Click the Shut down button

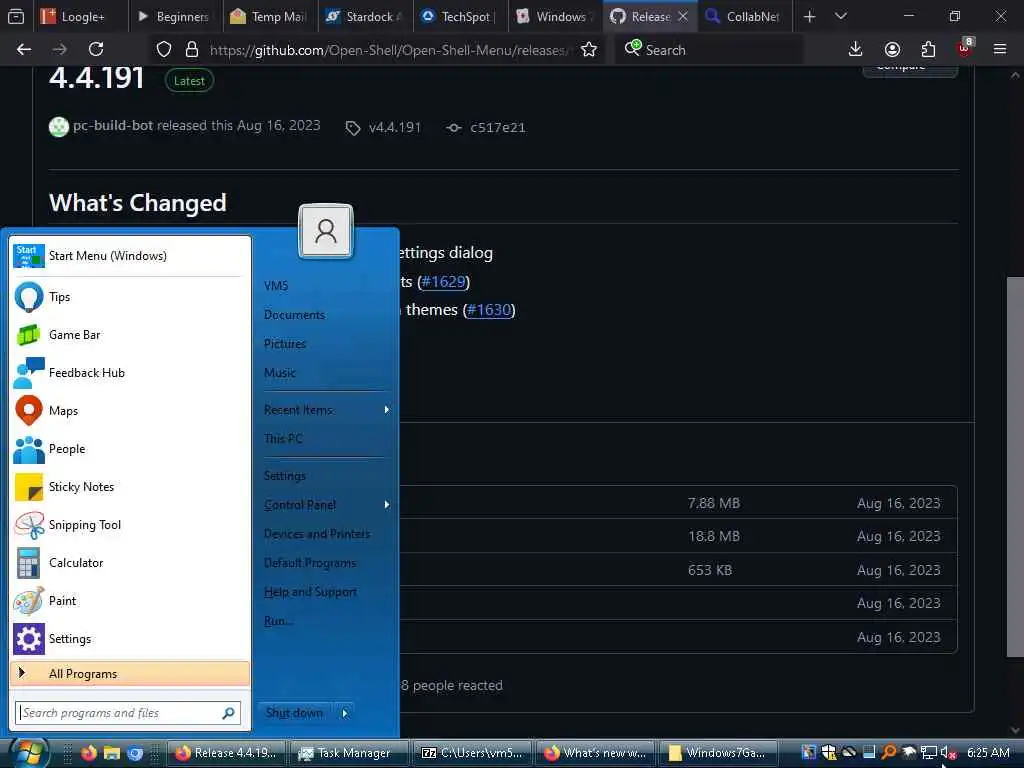pyautogui.click(x=295, y=713)
